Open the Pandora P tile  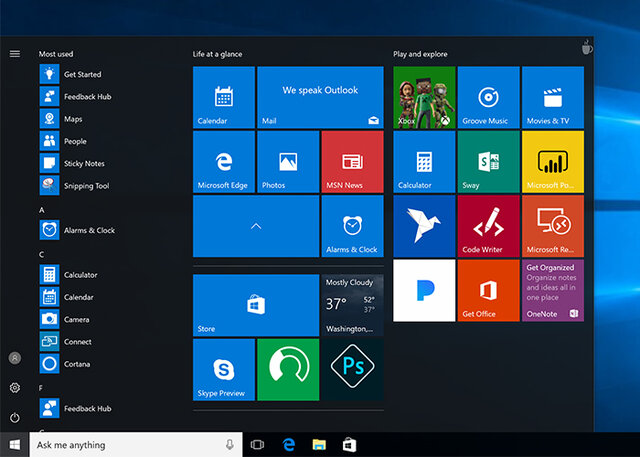(424, 291)
